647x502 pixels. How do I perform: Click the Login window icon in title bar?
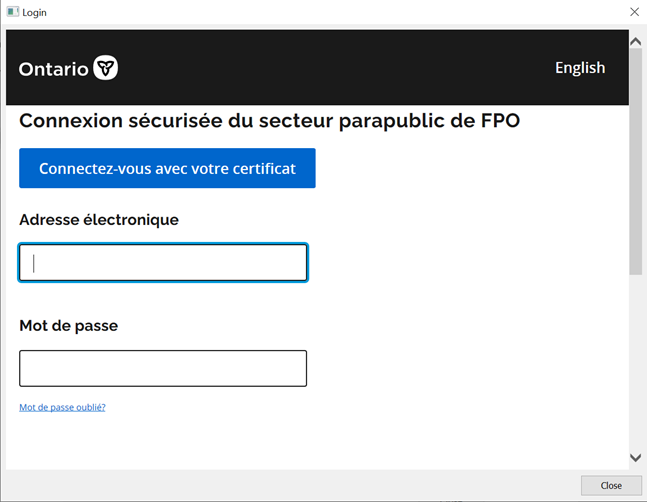click(x=12, y=12)
